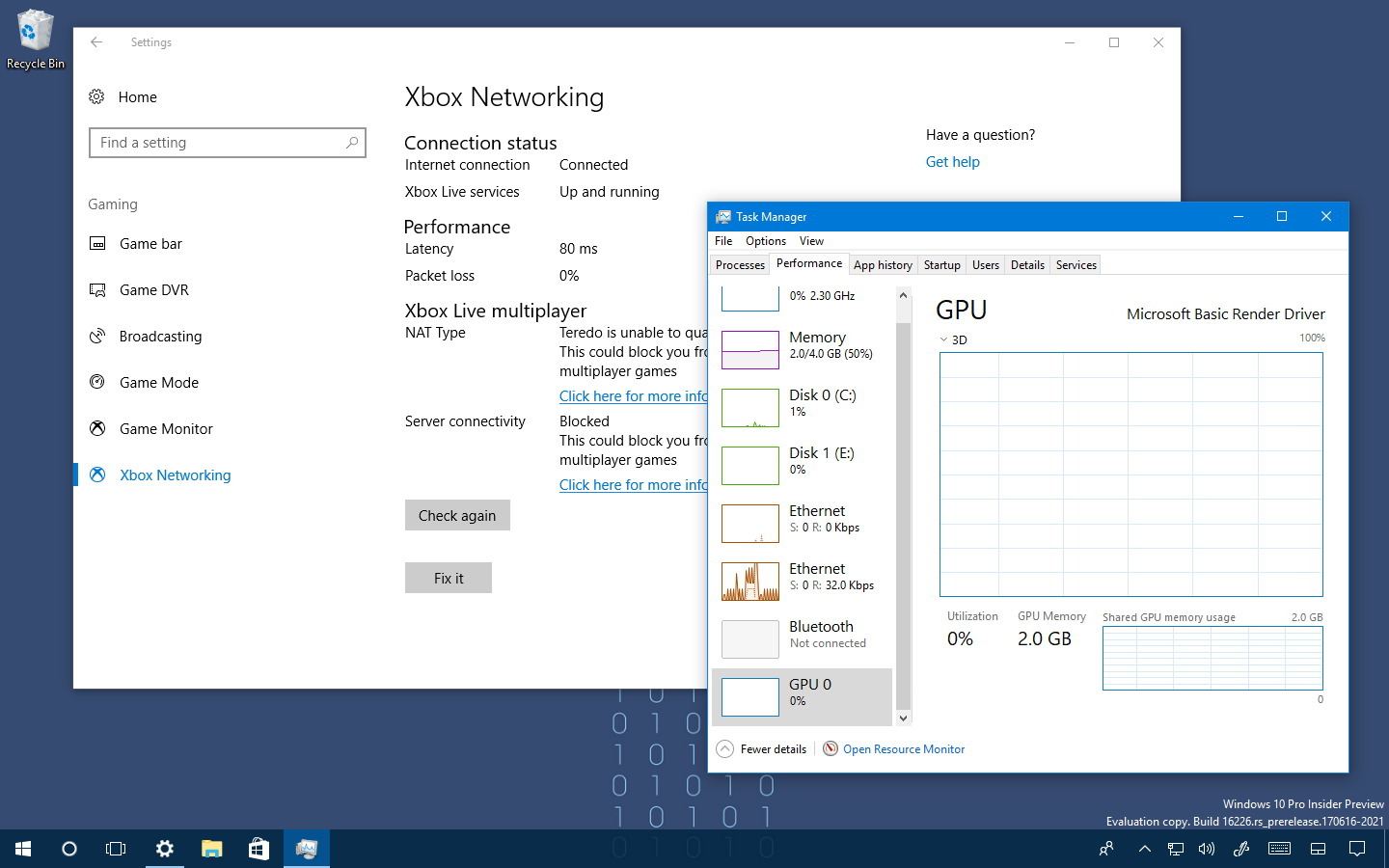
Task: Open the Options menu in Task Manager
Action: tap(765, 241)
